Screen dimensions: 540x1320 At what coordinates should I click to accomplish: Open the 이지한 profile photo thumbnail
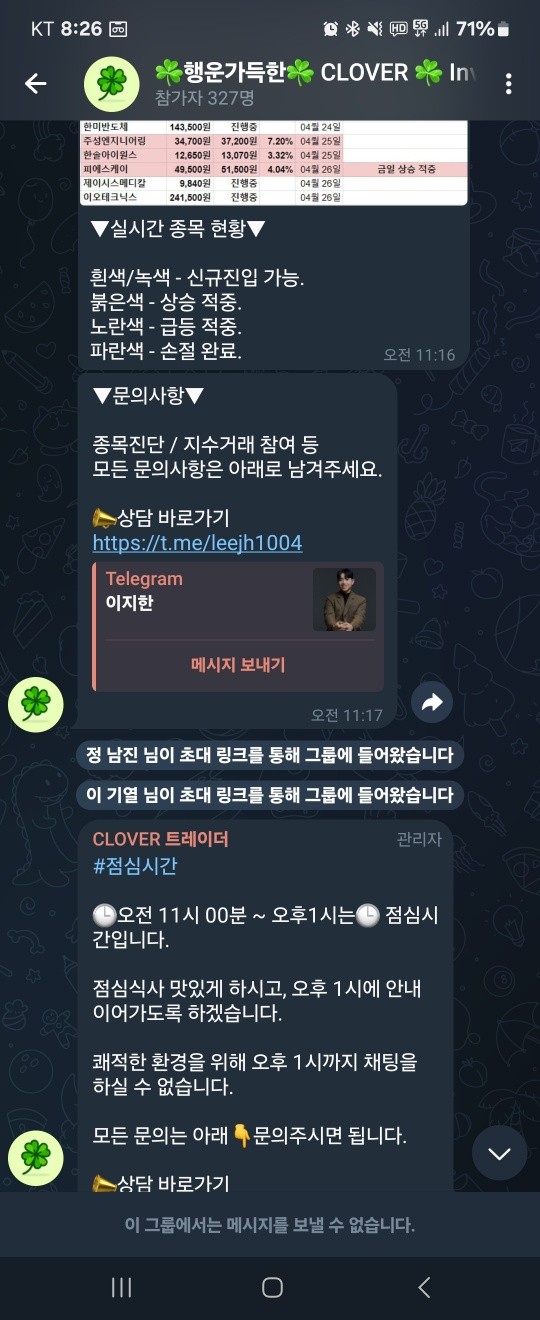344,600
